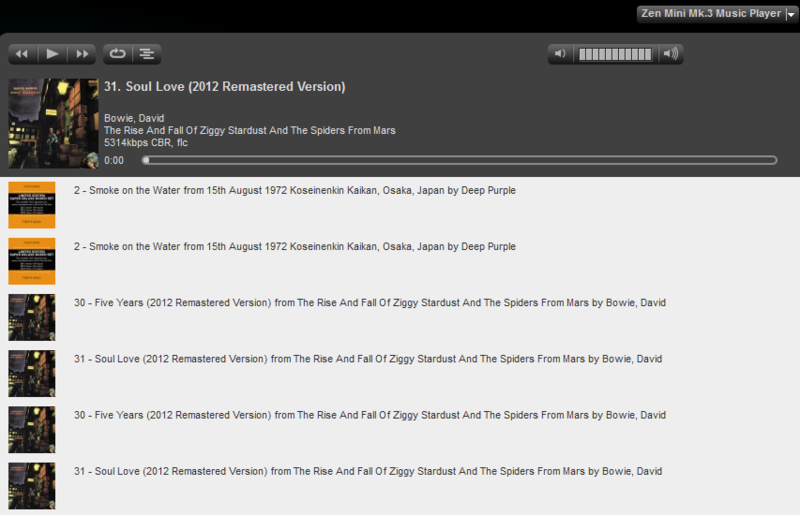Skip to next track with forward button
800x515 pixels.
coord(83,54)
